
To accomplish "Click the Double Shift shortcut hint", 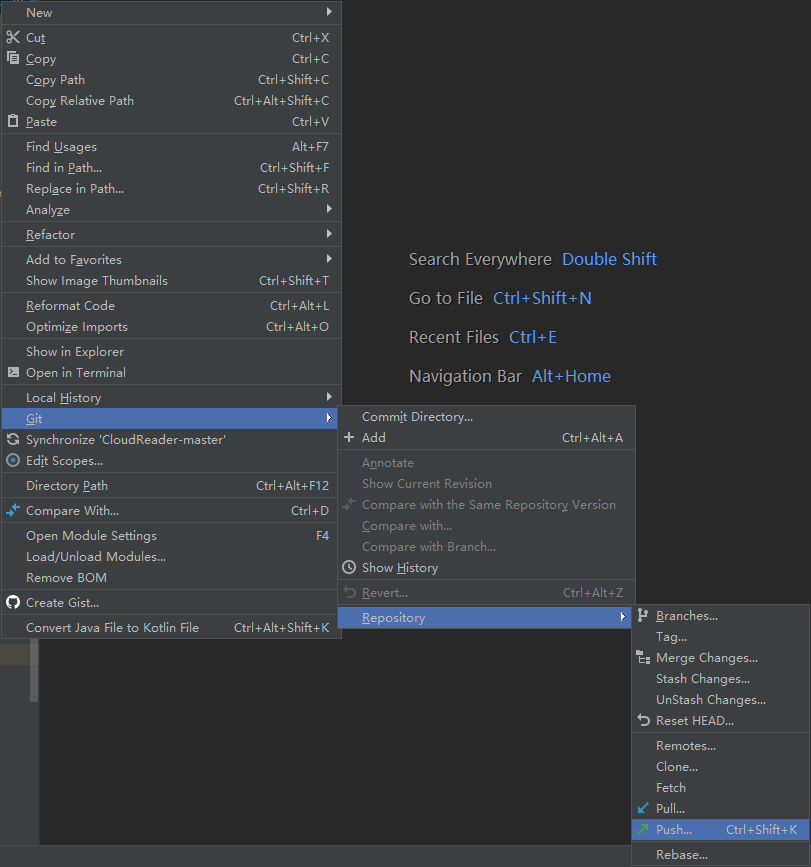I will point(609,259).
